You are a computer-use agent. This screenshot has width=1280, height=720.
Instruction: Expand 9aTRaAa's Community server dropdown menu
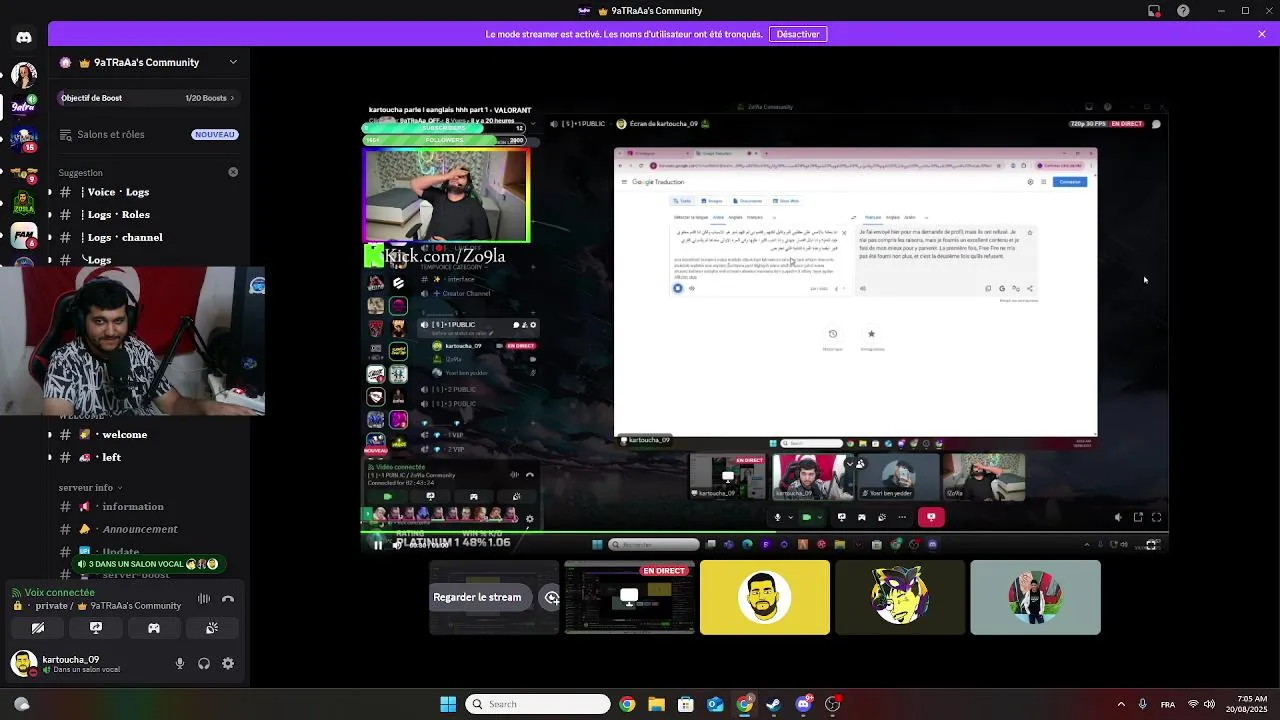[x=233, y=62]
